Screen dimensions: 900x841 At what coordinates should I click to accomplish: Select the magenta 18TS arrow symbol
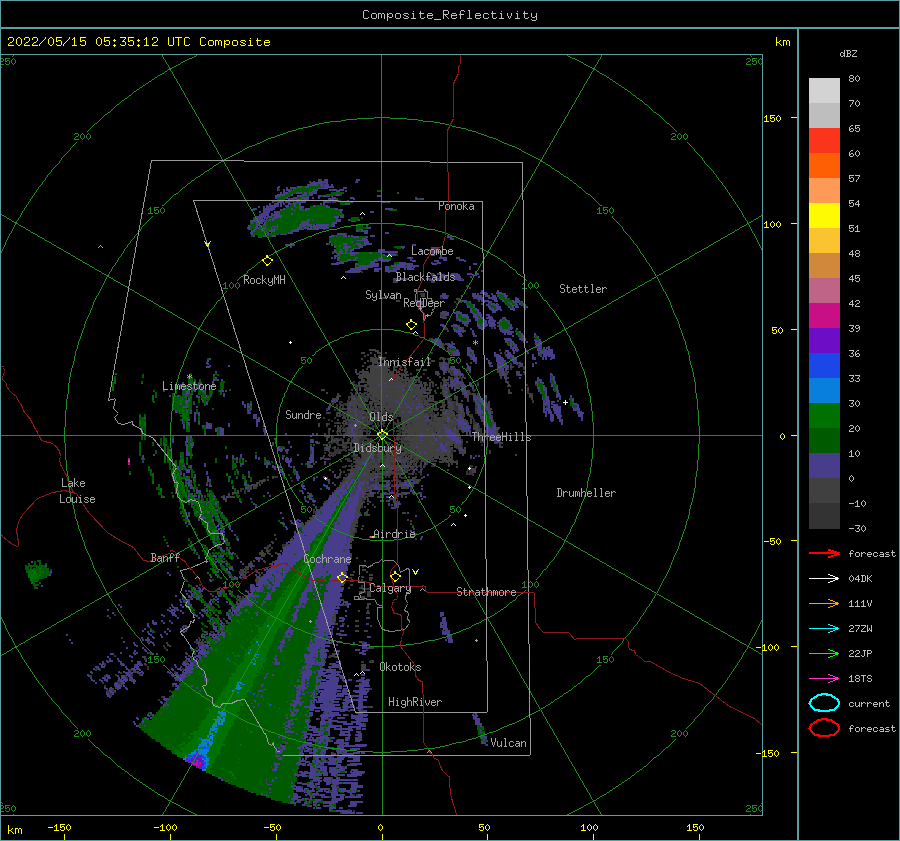pyautogui.click(x=824, y=679)
